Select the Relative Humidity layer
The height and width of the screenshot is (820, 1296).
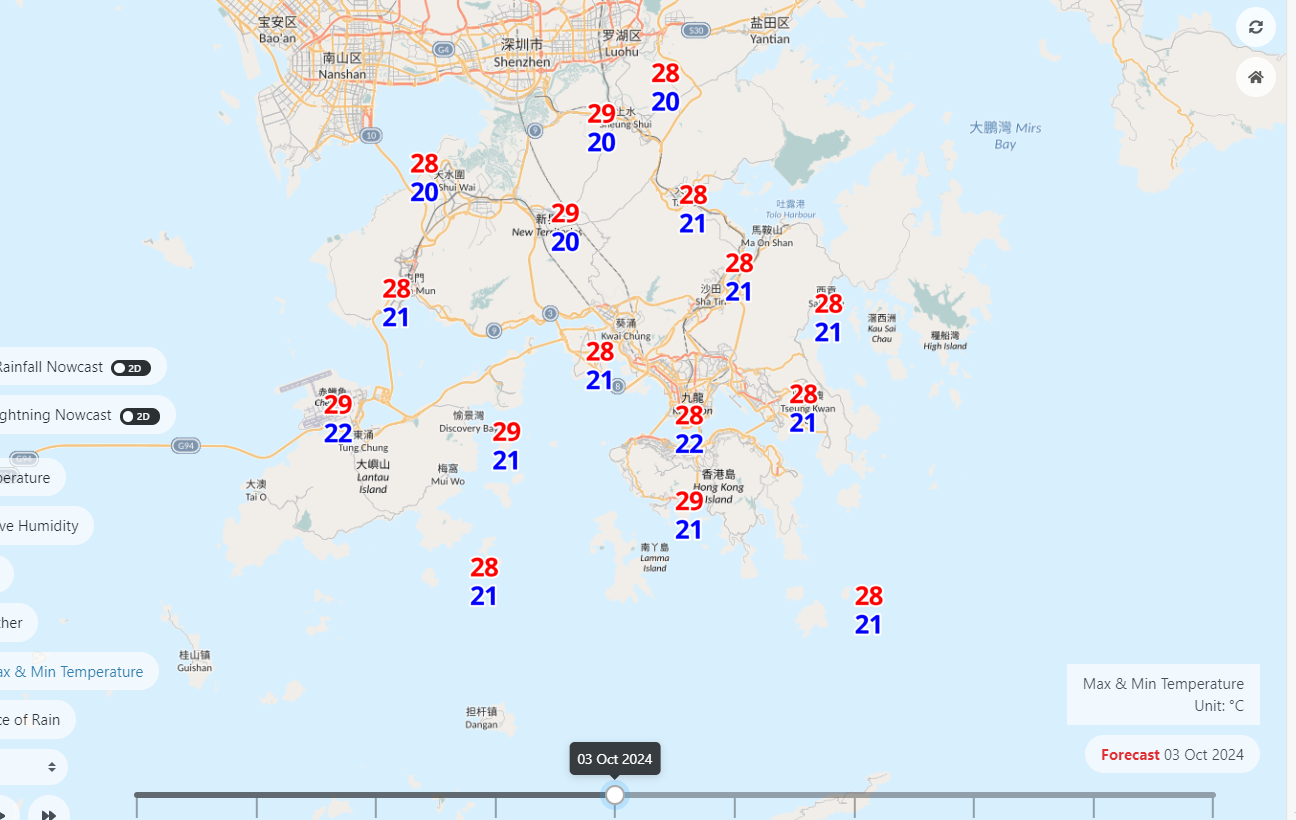pos(40,526)
